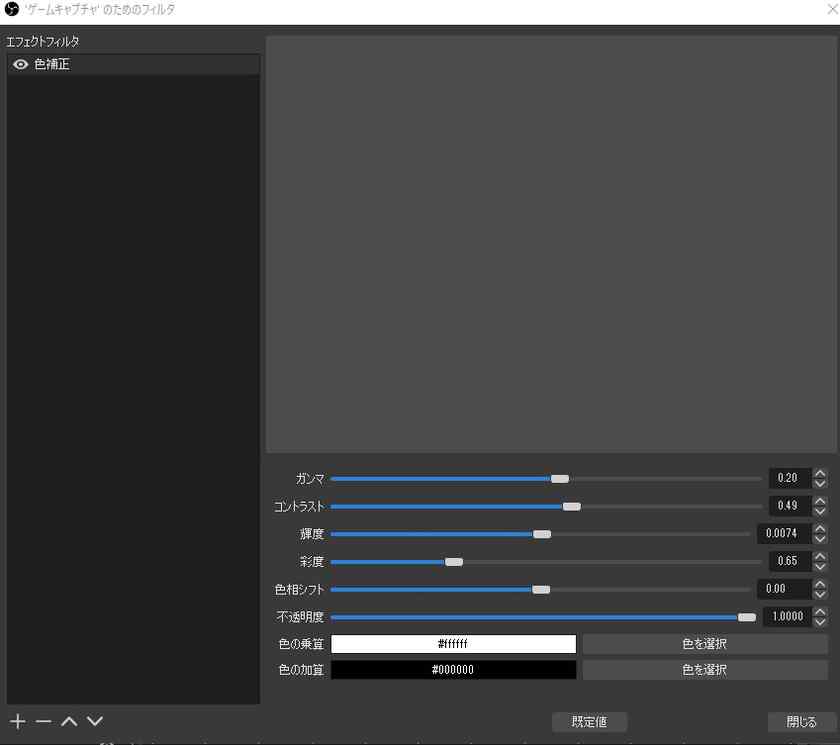Increase the ガンマ value with up arrow
This screenshot has height=745, width=840.
click(x=820, y=473)
